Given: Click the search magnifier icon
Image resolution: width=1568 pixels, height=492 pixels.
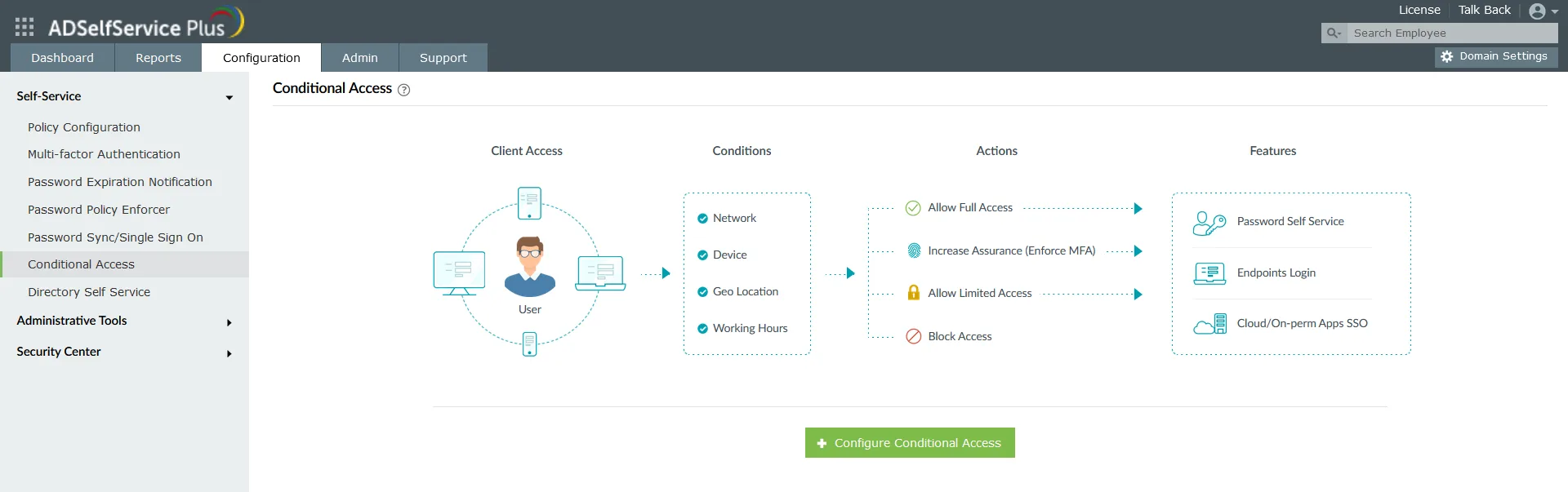Looking at the screenshot, I should (x=1334, y=33).
